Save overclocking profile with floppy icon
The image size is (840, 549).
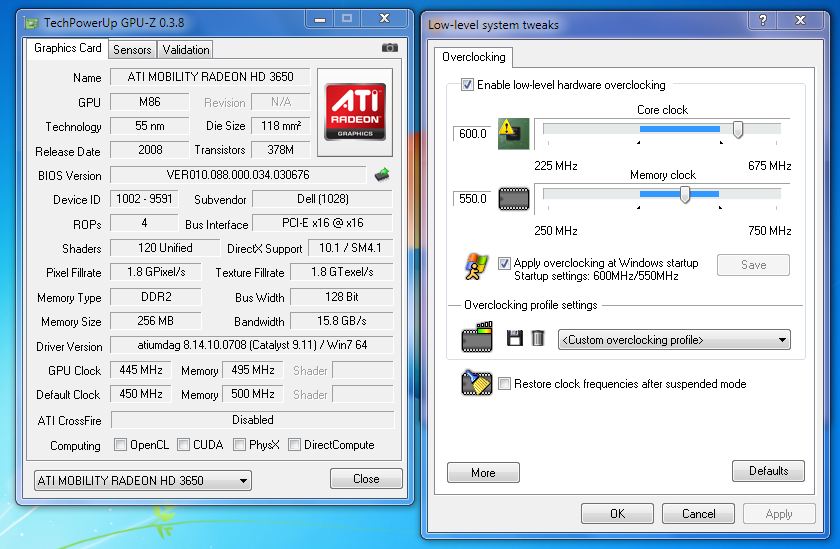click(x=514, y=338)
